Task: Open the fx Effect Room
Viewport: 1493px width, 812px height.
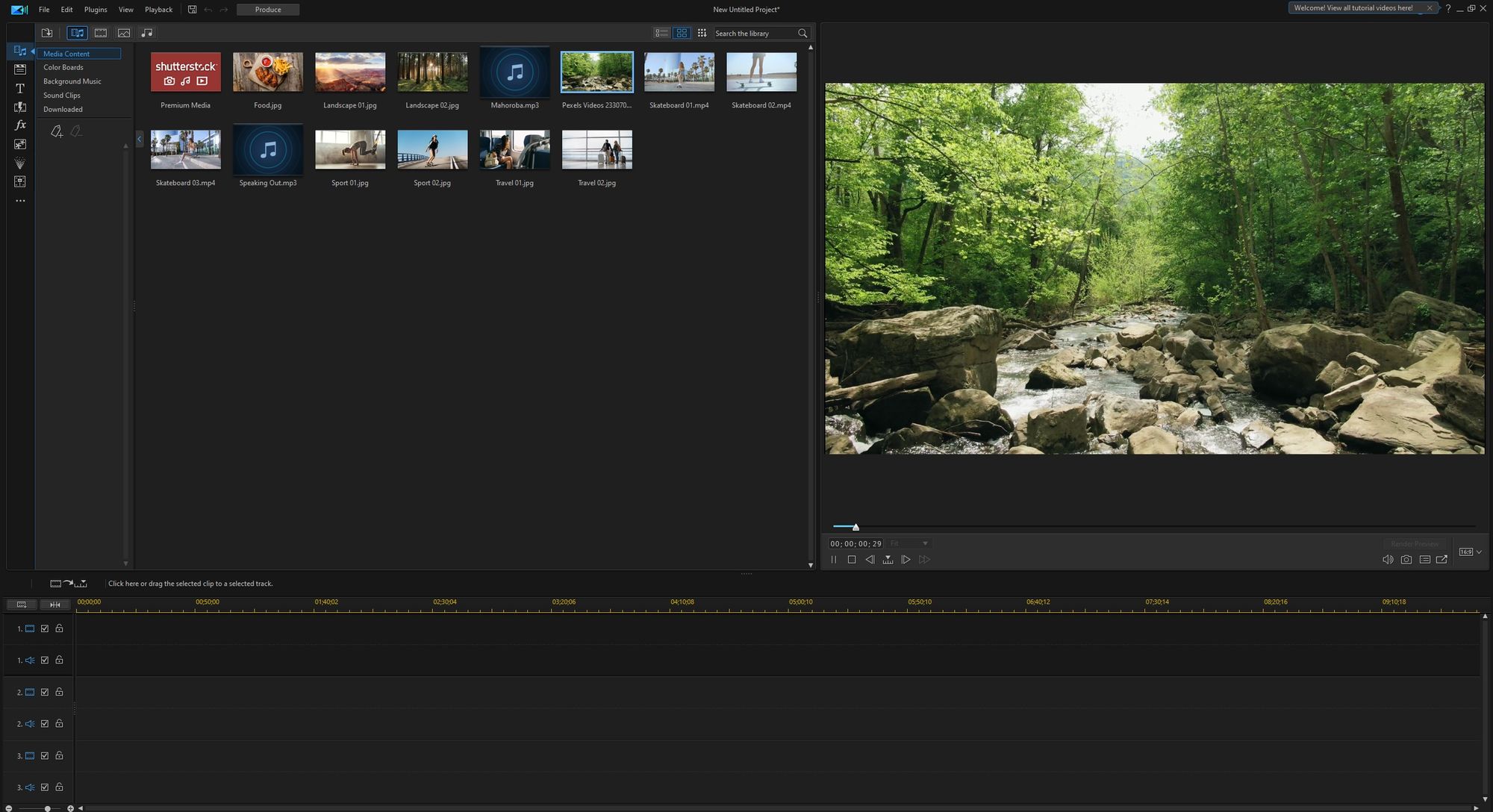Action: [x=20, y=125]
